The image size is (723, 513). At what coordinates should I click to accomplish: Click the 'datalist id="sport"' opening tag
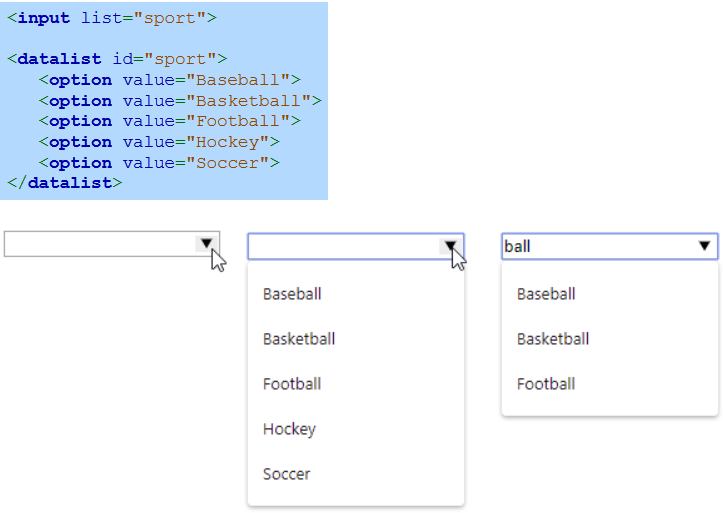(x=117, y=59)
